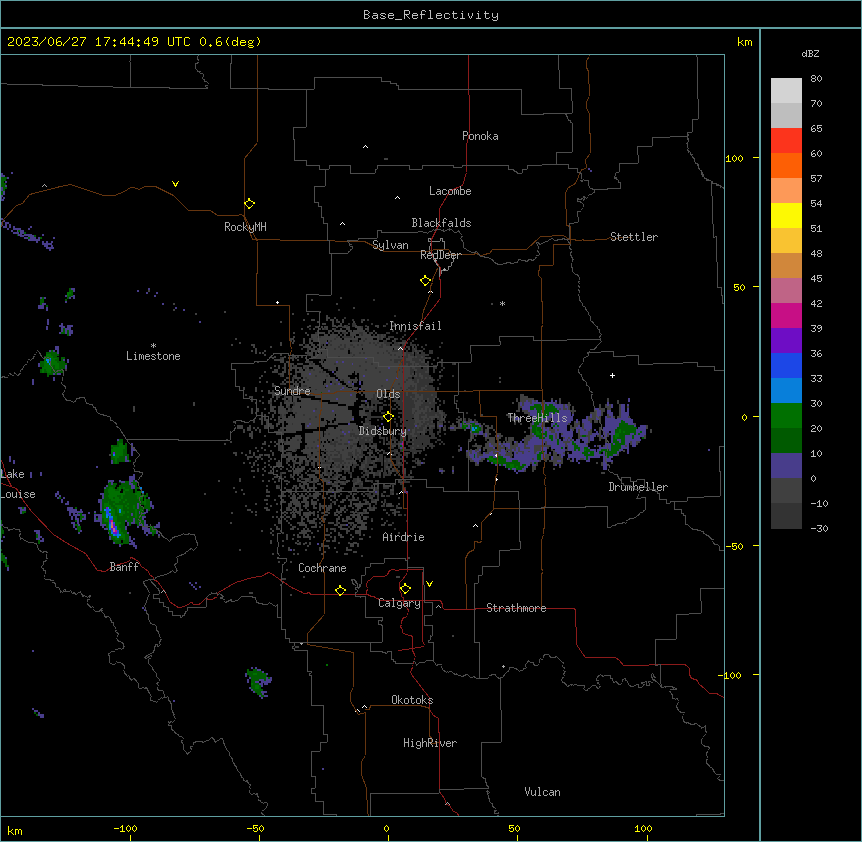
Task: Click the yellow diamond marker below Cochrane
Action: [340, 590]
